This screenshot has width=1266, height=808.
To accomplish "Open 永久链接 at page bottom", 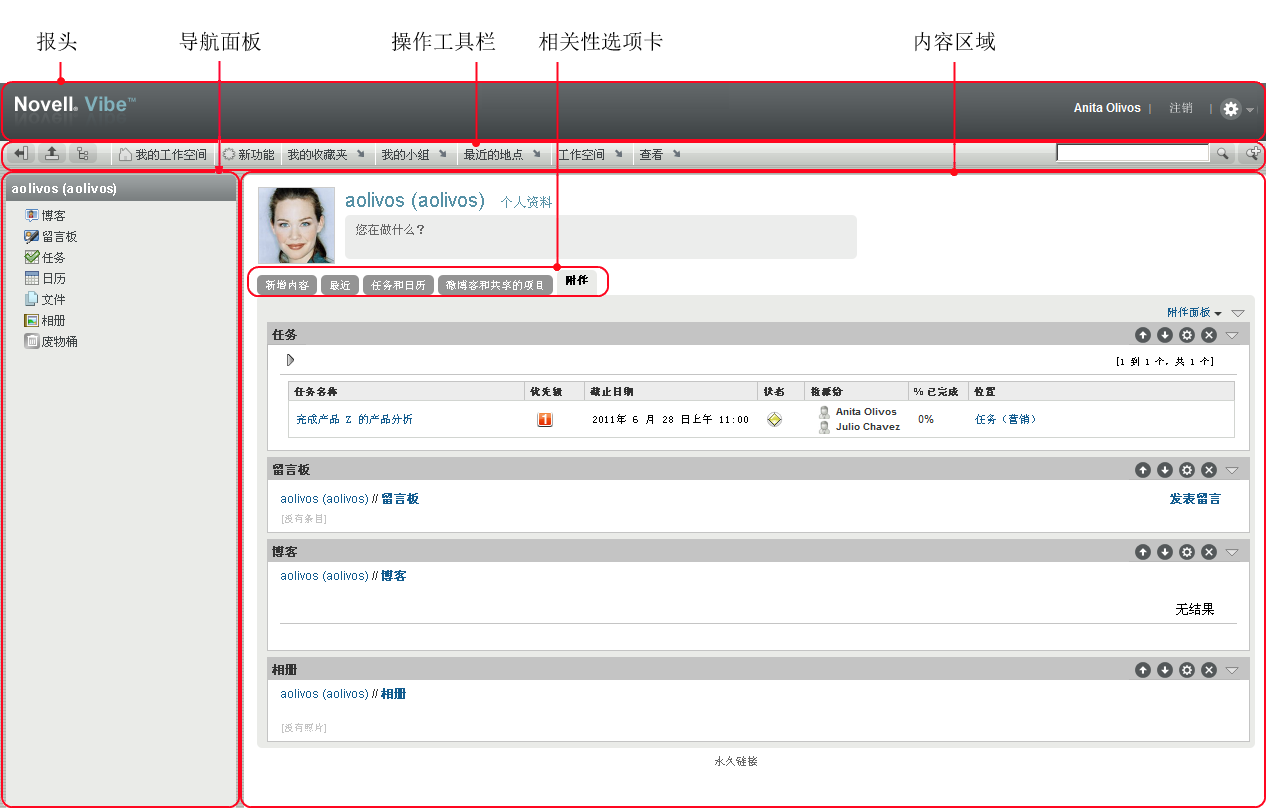I will click(x=736, y=761).
